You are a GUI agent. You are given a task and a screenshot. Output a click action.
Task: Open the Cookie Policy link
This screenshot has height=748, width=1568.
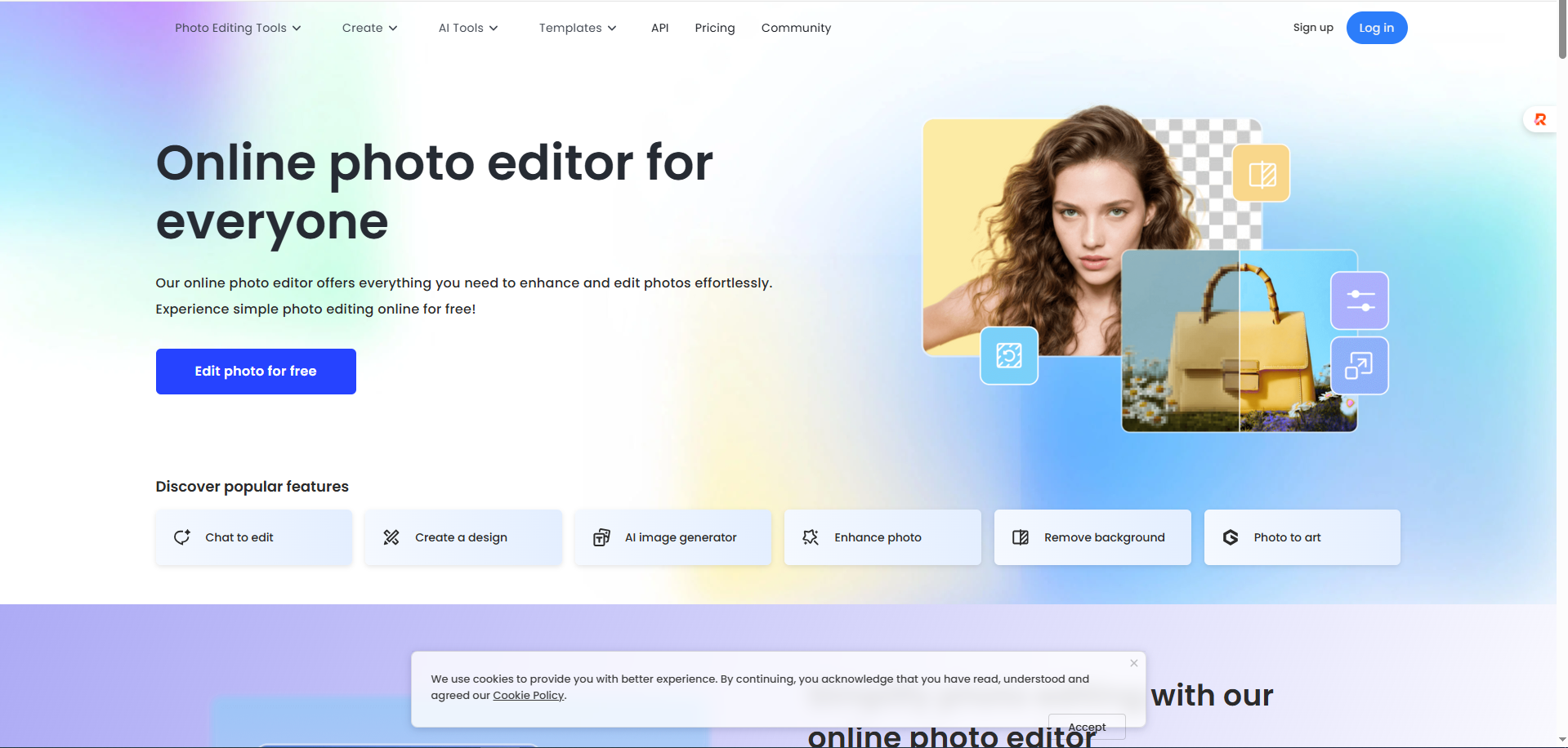point(529,696)
